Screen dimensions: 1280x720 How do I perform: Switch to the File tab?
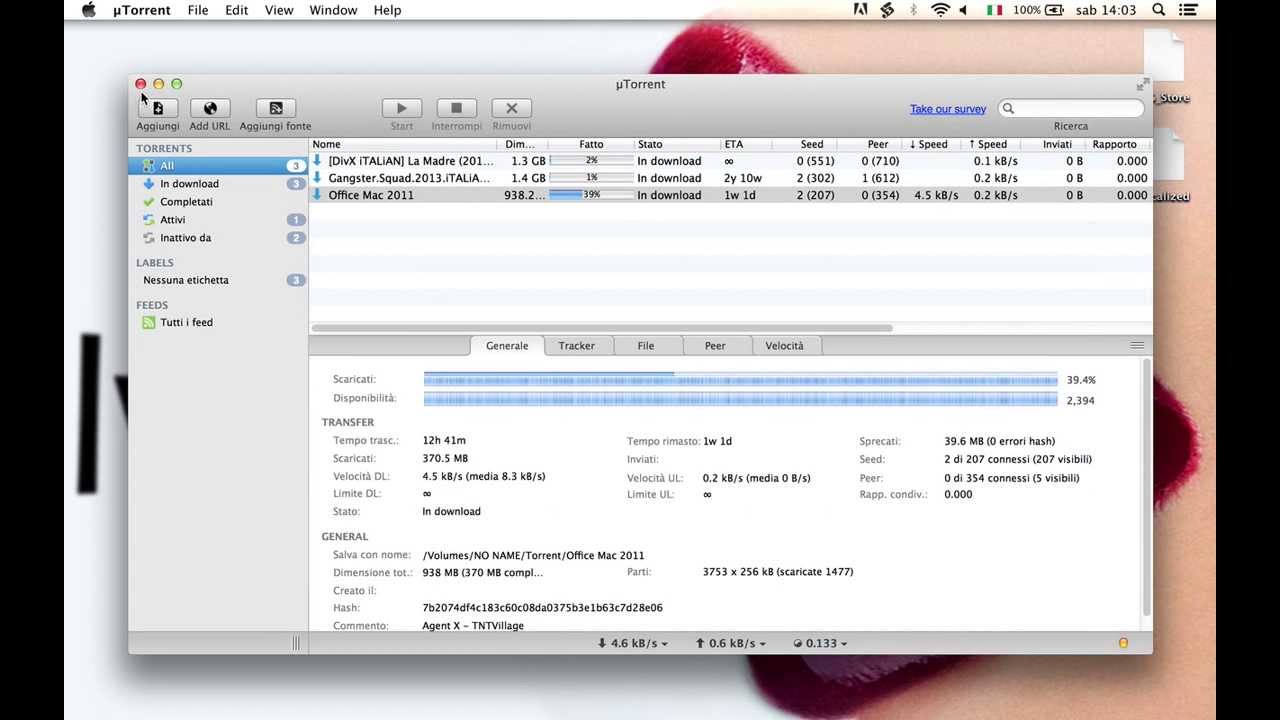(x=646, y=346)
